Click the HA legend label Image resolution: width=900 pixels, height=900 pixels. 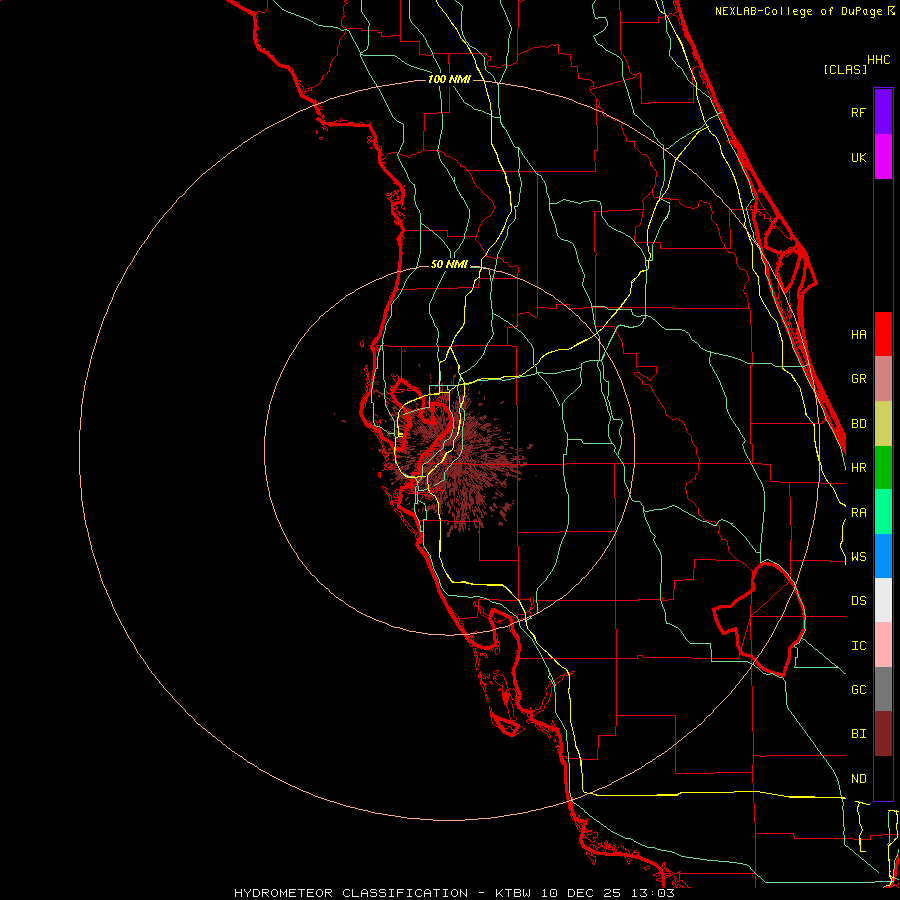coord(859,335)
